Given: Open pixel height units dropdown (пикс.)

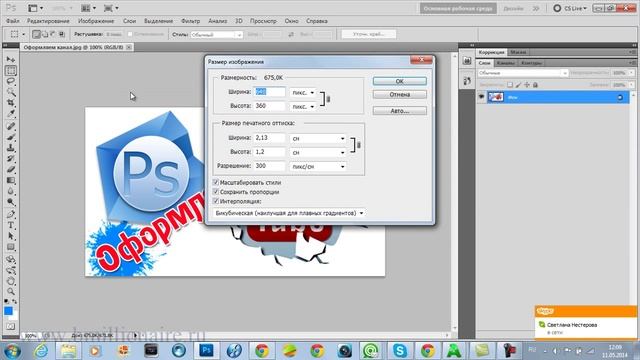Looking at the screenshot, I should point(302,107).
